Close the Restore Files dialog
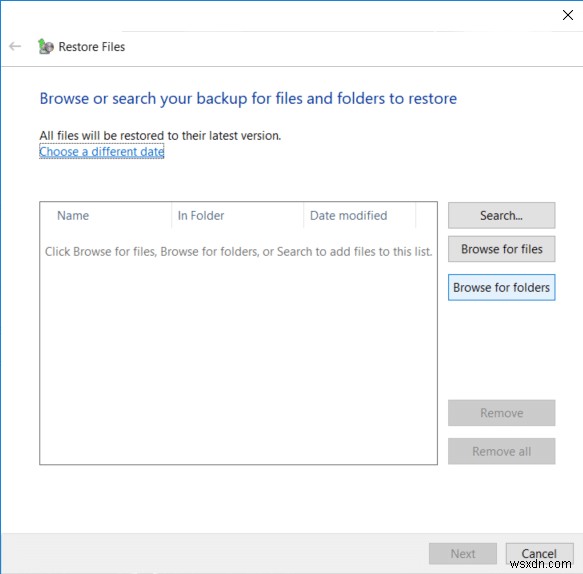Screen dimensions: 583x574 567,15
